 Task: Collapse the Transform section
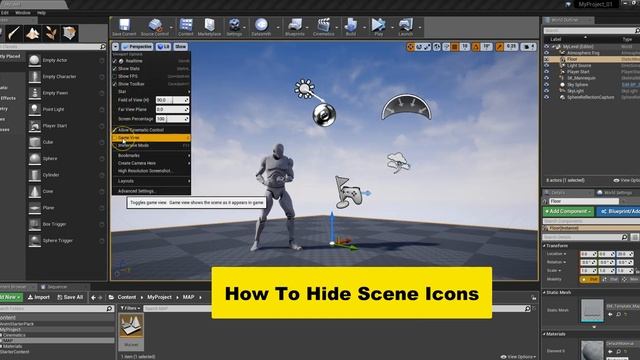[x=544, y=246]
